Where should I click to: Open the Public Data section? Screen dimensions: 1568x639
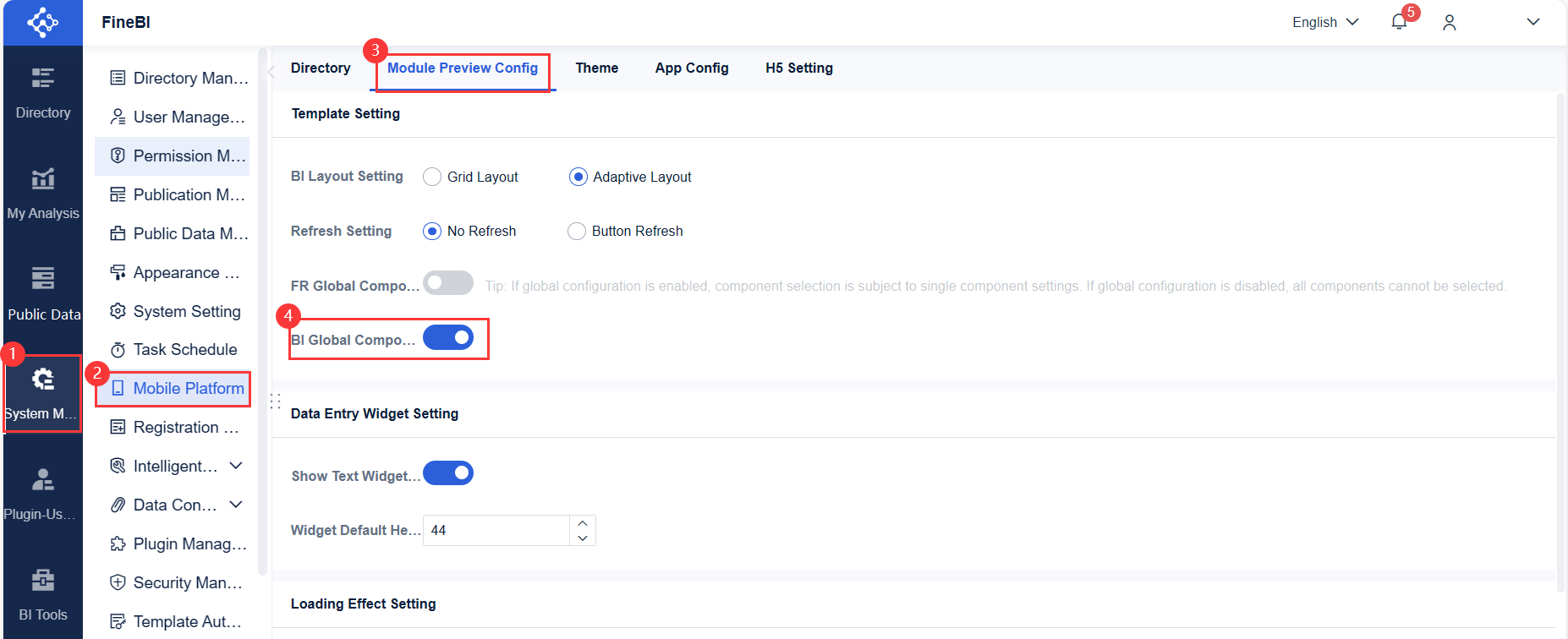(43, 295)
